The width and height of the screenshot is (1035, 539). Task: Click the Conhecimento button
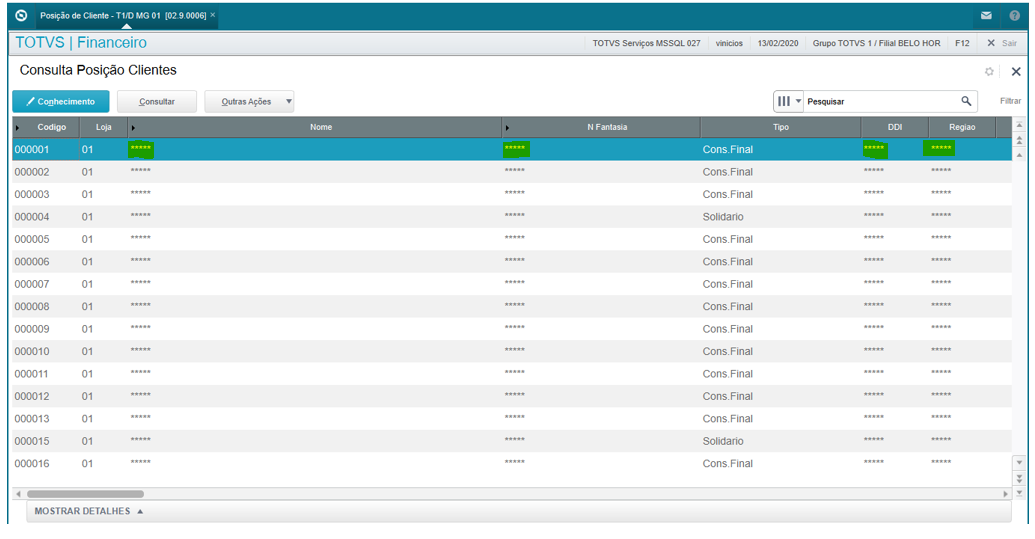point(61,102)
